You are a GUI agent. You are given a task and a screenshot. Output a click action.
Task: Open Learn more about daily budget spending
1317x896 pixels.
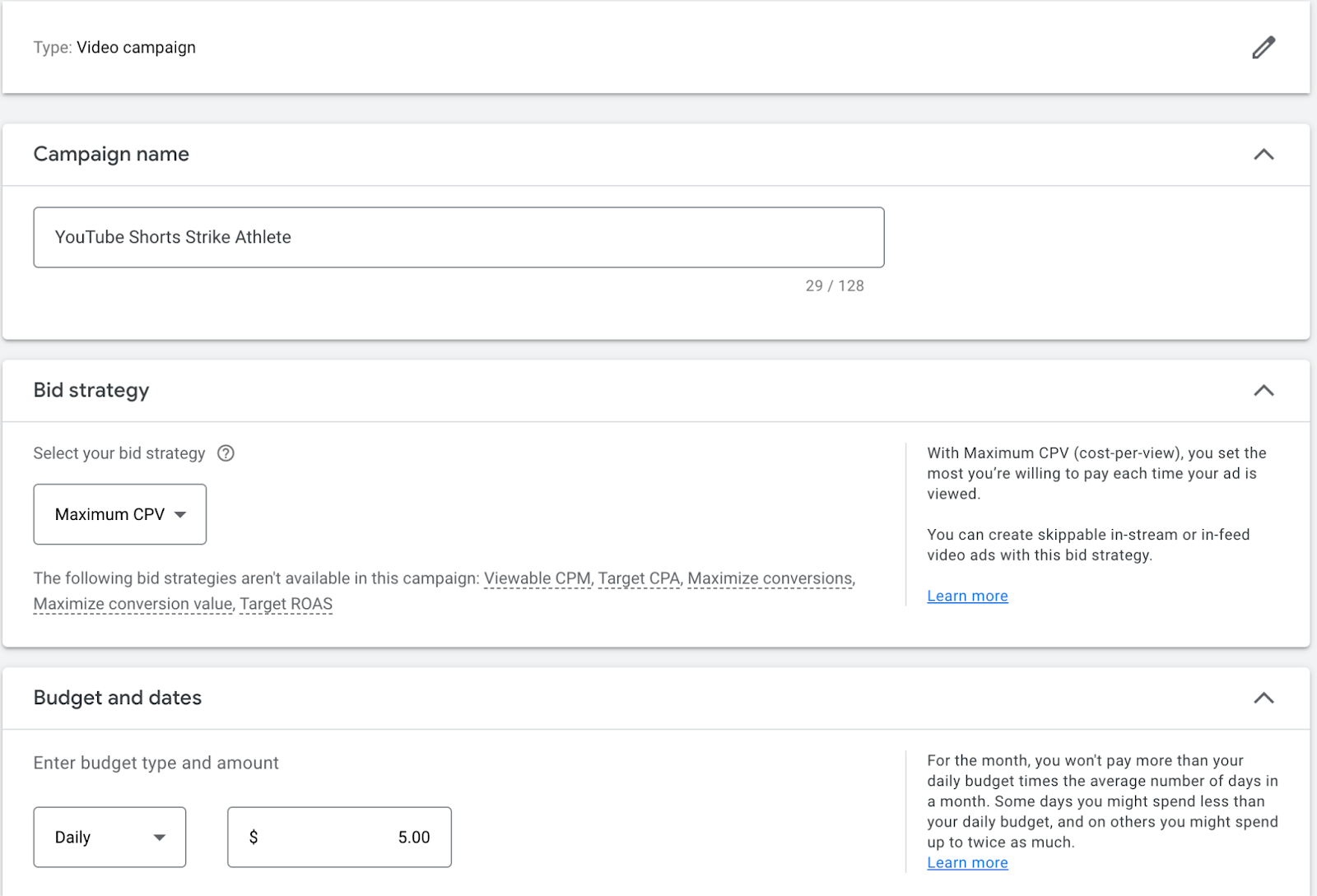pyautogui.click(x=967, y=862)
